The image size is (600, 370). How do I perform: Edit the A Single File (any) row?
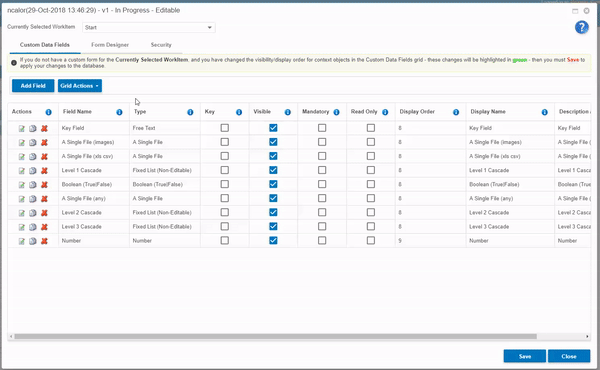[x=21, y=199]
